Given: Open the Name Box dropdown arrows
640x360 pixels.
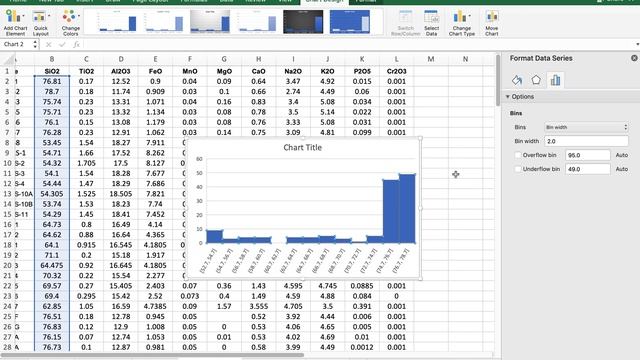Looking at the screenshot, I should (35, 44).
